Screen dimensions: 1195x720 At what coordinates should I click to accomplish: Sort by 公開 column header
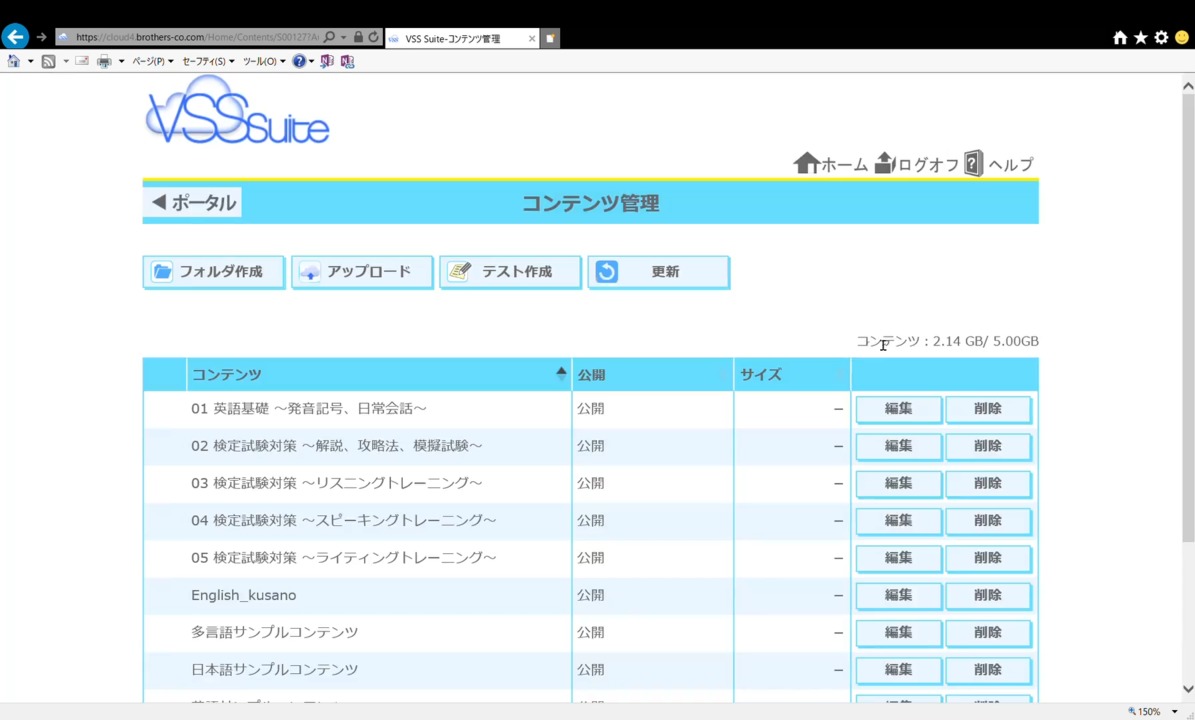(x=652, y=375)
